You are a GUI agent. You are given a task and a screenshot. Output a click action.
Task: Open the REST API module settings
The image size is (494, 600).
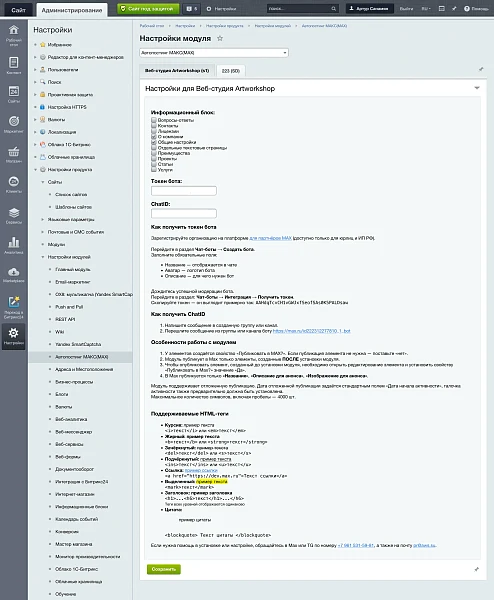pyautogui.click(x=65, y=319)
